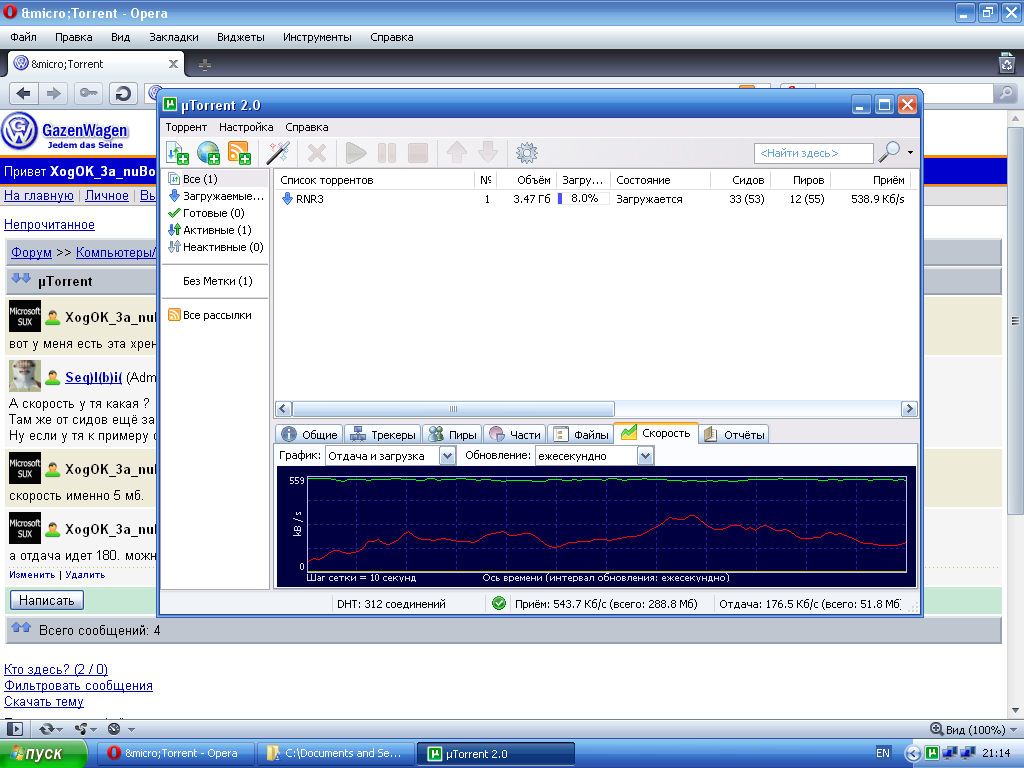Select Готовые (0) category in sidebar
Viewport: 1024px width, 768px height.
click(x=216, y=213)
